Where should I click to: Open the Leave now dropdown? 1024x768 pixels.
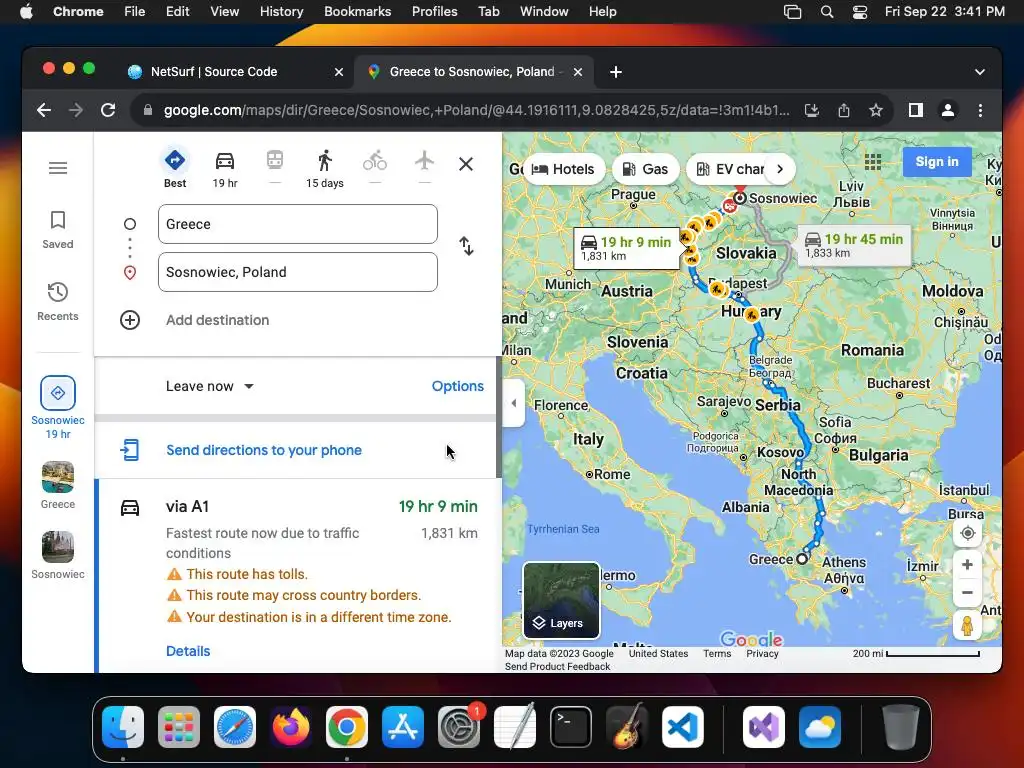pyautogui.click(x=210, y=386)
